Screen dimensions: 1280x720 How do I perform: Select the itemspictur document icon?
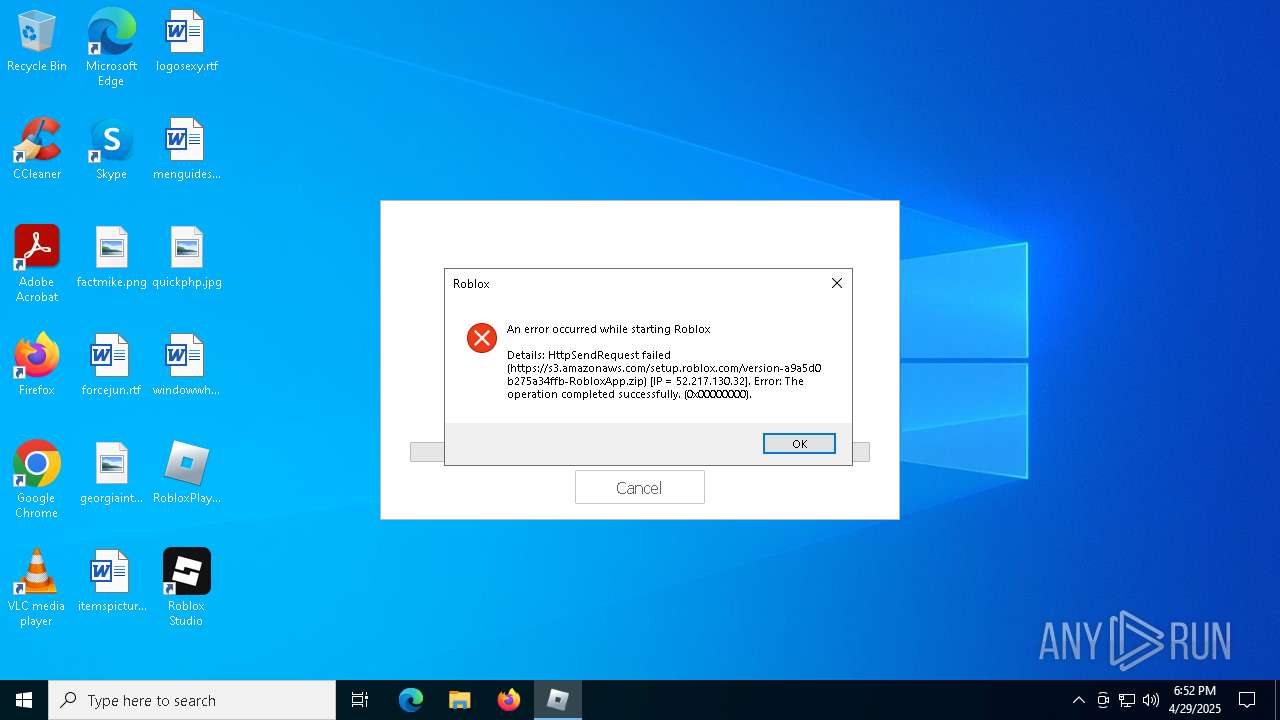pos(111,581)
